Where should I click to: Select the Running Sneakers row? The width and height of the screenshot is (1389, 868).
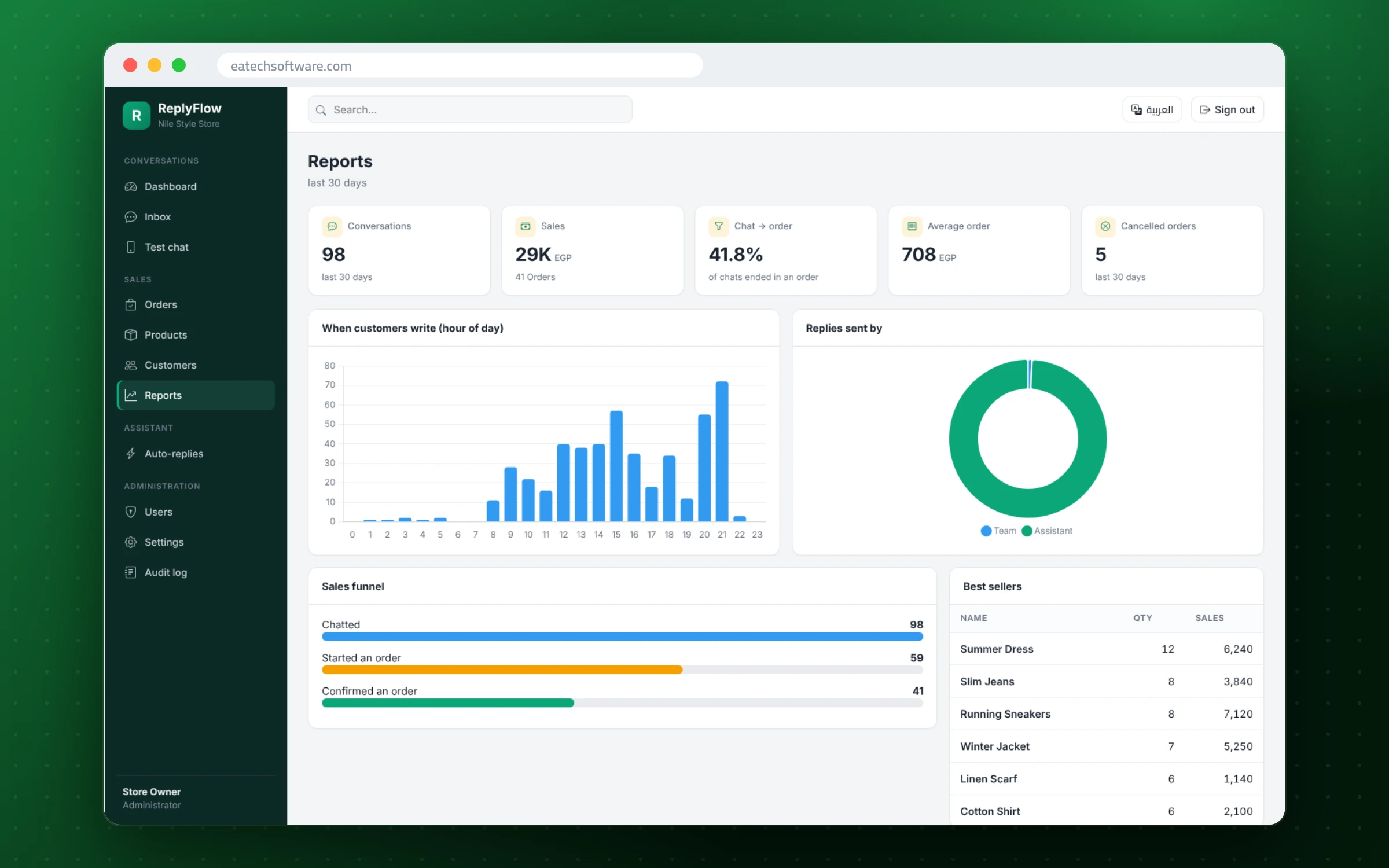pyautogui.click(x=1106, y=713)
